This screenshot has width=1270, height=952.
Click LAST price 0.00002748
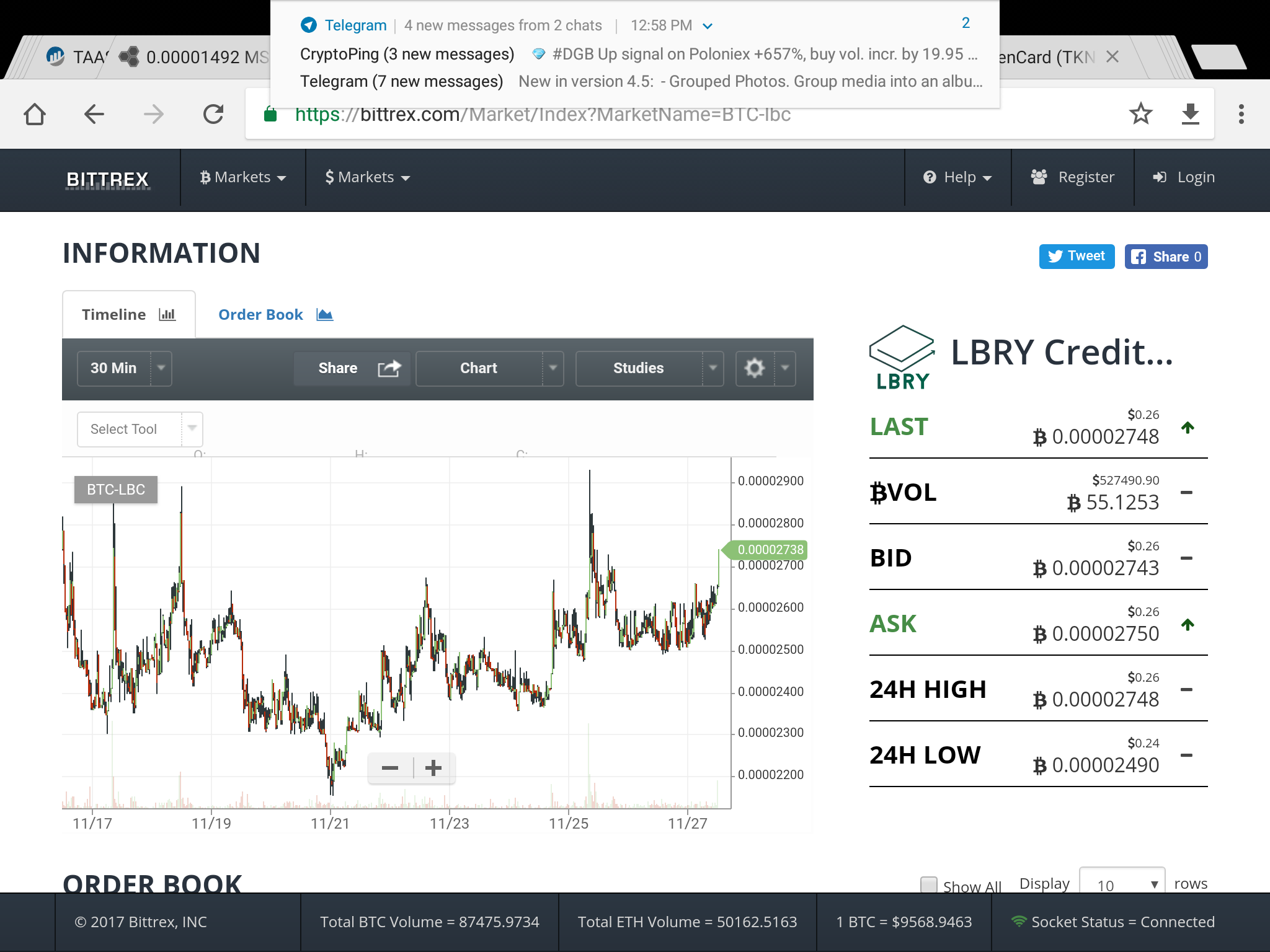(x=1096, y=437)
